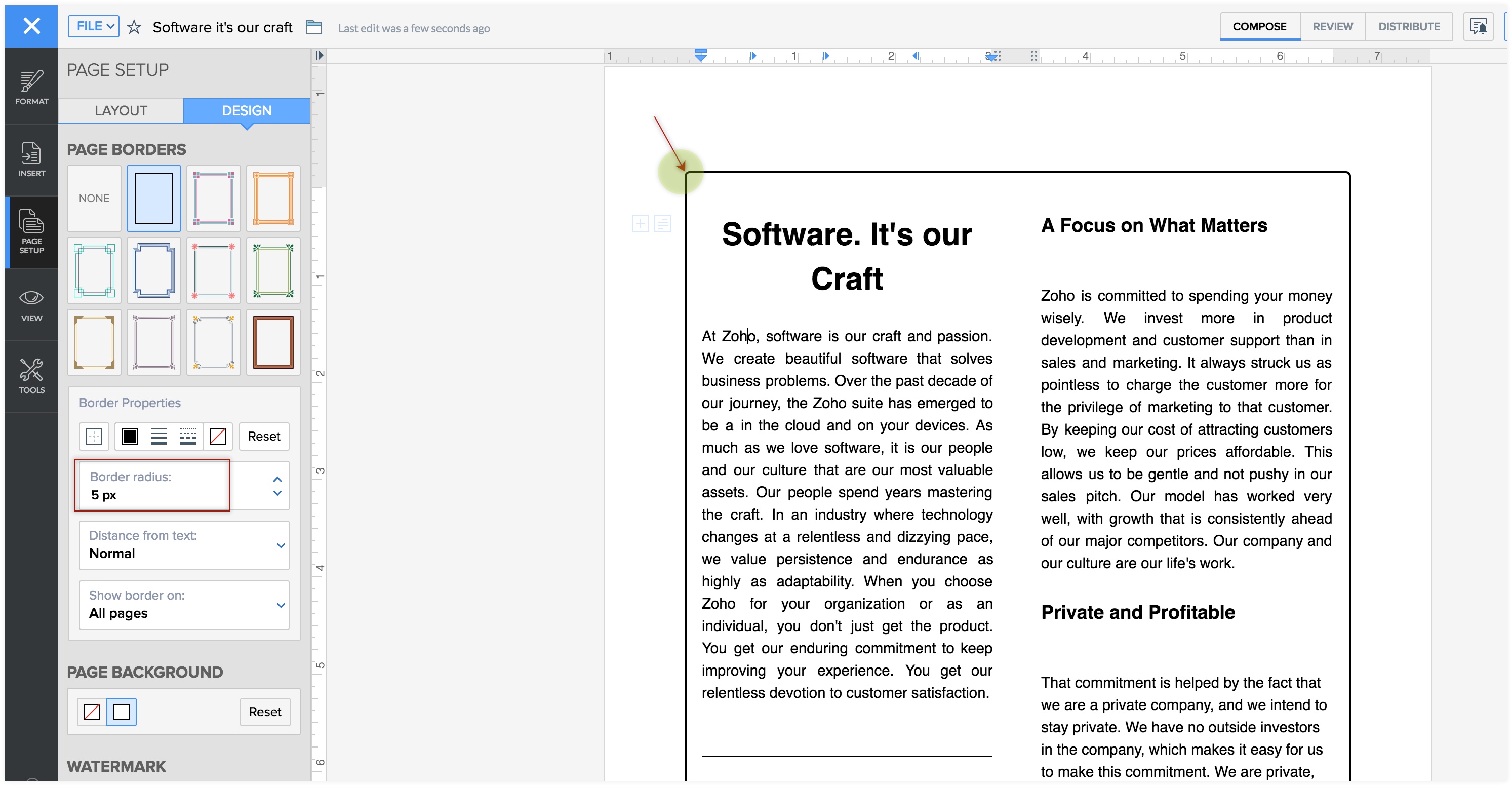Image resolution: width=1512 pixels, height=786 pixels.
Task: Select the brown wooden frame border
Action: pyautogui.click(x=273, y=342)
